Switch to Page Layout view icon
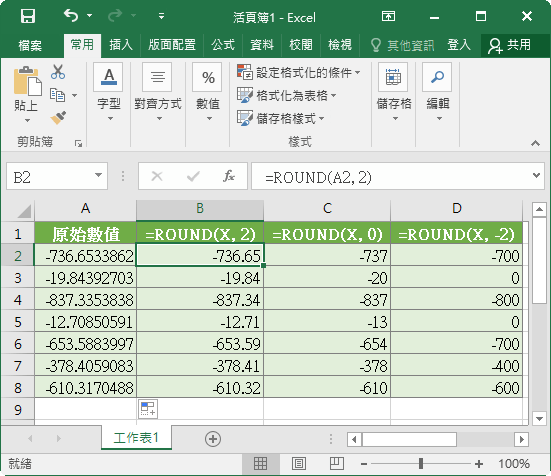551x476 pixels. (x=299, y=464)
